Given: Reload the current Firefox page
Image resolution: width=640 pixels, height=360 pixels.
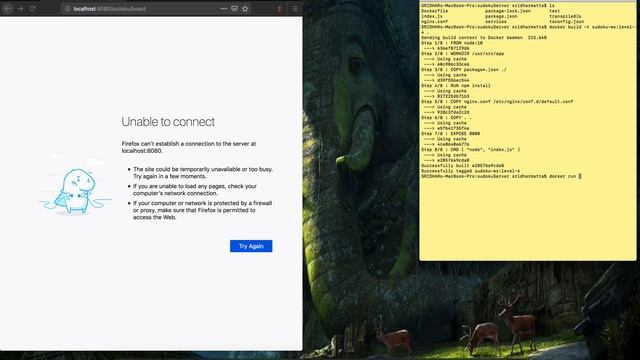Looking at the screenshot, I should coord(33,8).
